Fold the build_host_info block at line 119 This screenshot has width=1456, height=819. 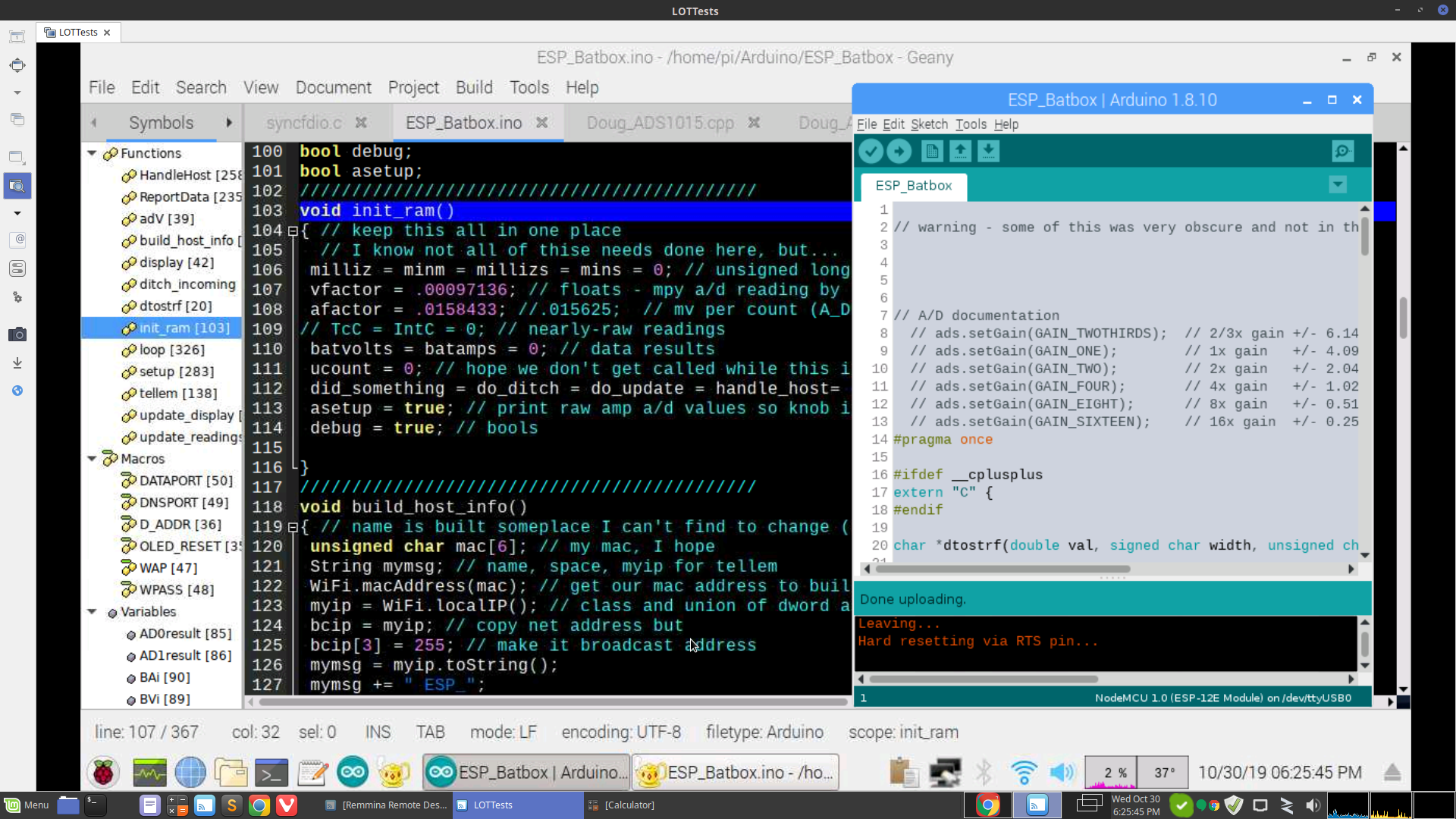pyautogui.click(x=292, y=527)
